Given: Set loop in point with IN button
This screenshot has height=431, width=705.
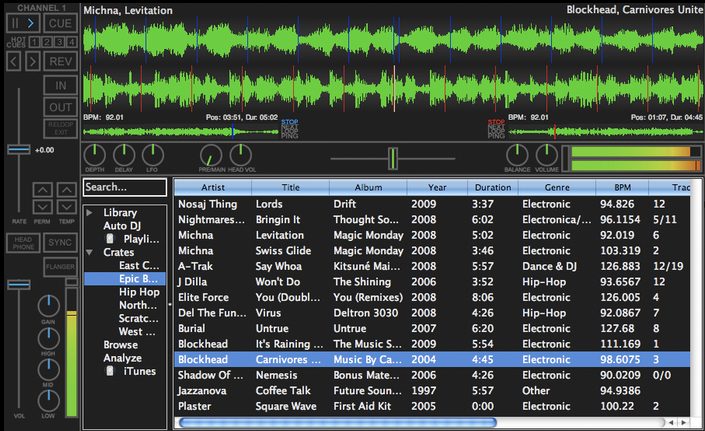Looking at the screenshot, I should click(x=60, y=86).
